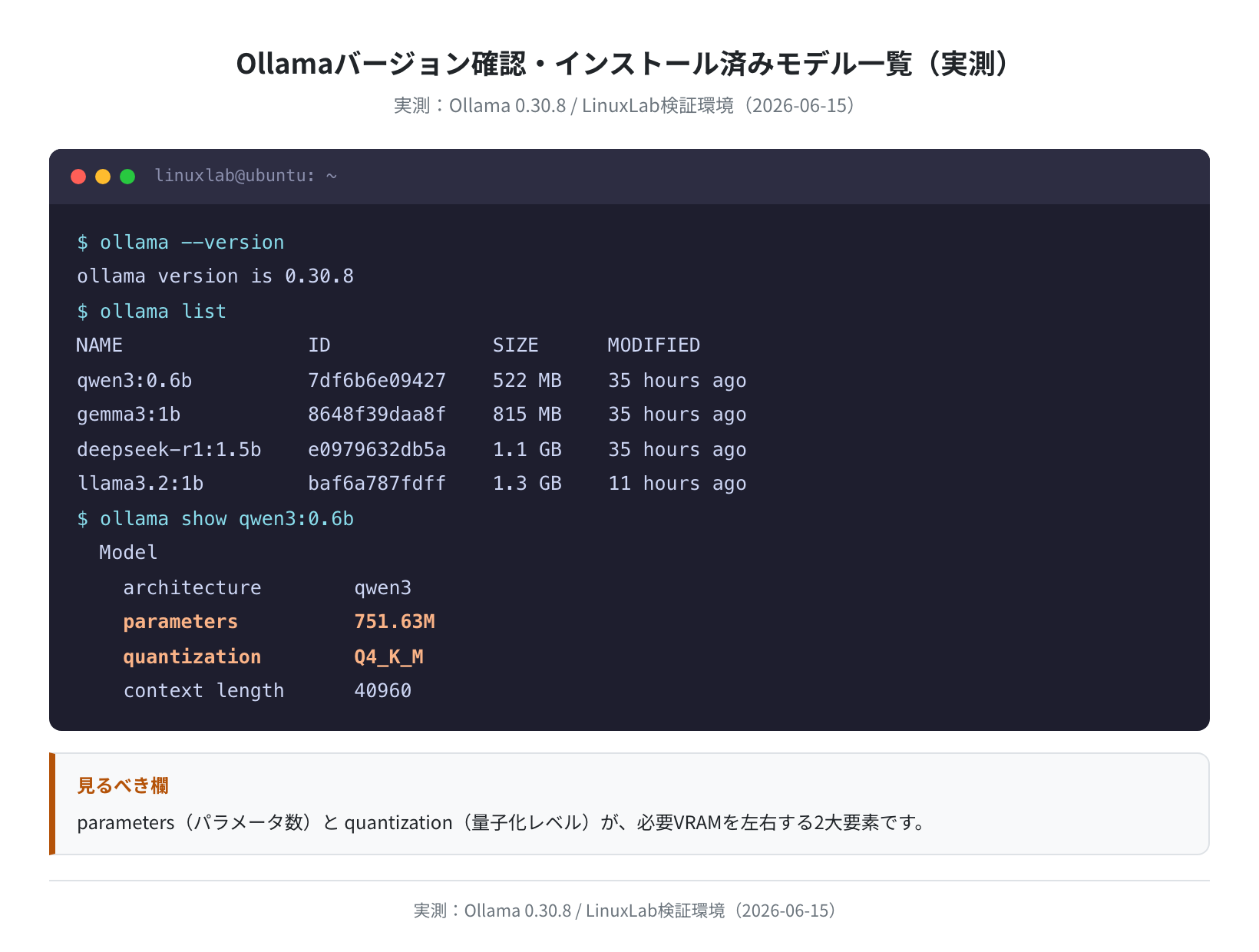The width and height of the screenshot is (1259, 952).
Task: Select the '$ ollama list' command line
Action: click(151, 312)
